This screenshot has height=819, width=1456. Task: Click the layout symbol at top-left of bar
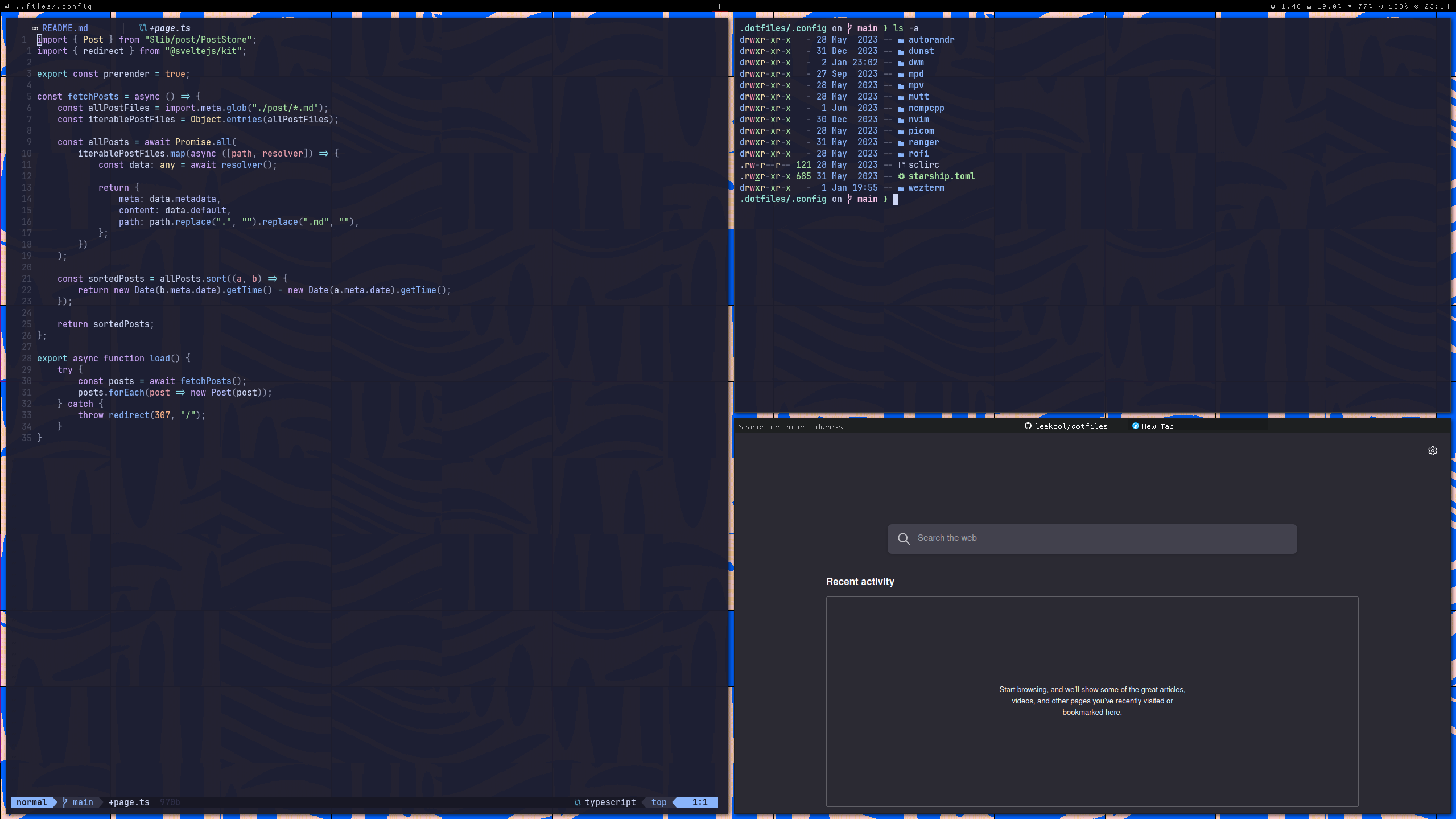click(x=7, y=6)
